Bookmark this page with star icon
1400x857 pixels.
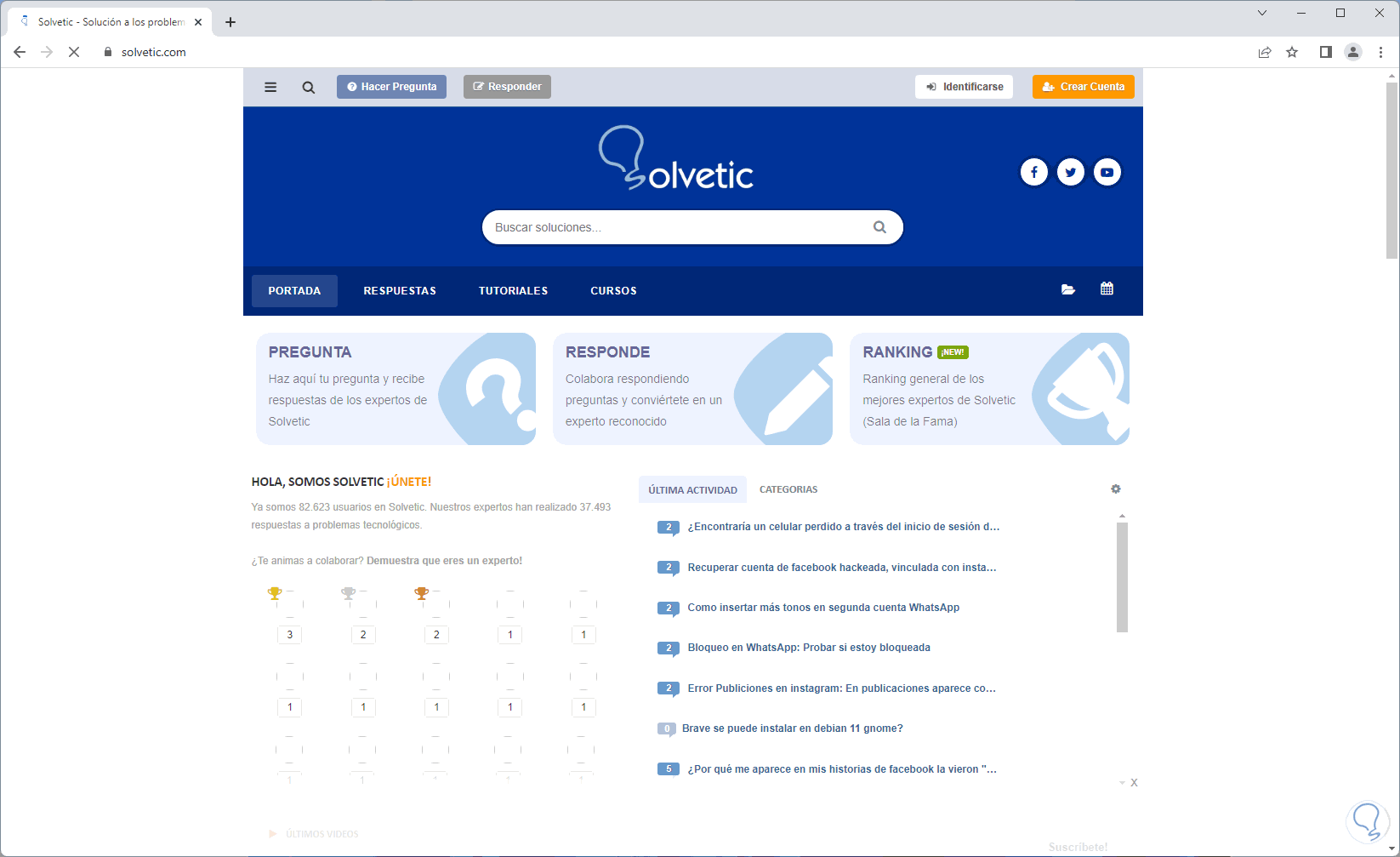coord(1292,52)
